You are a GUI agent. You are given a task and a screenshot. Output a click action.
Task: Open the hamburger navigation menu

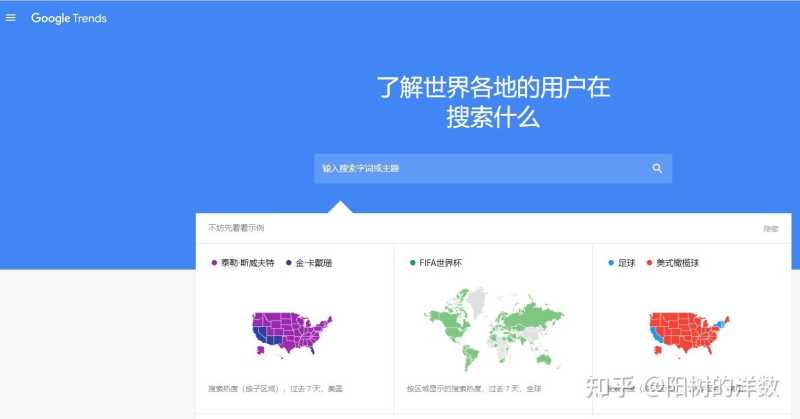[11, 18]
